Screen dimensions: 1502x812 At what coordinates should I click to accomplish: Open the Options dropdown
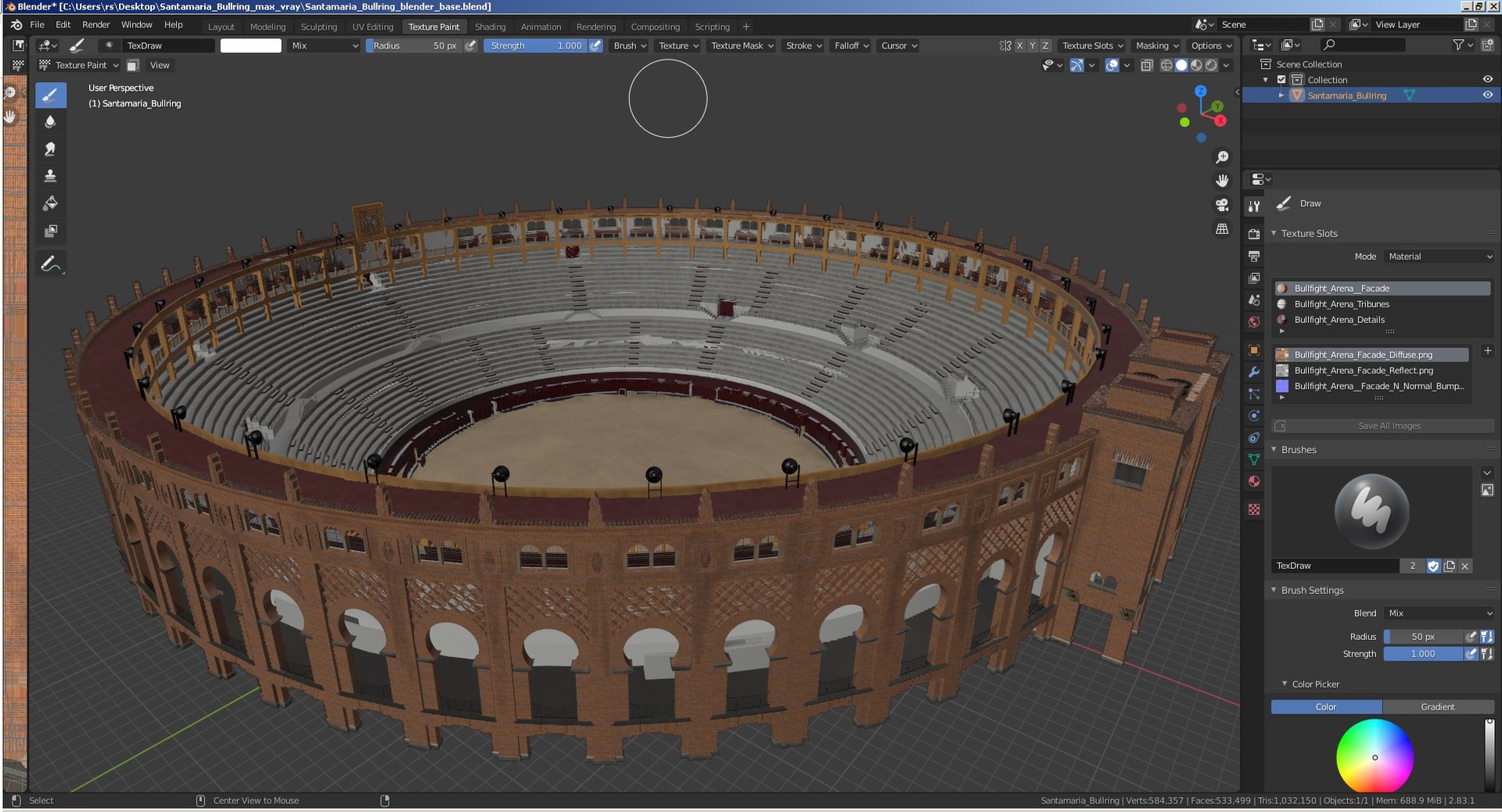pos(1210,46)
